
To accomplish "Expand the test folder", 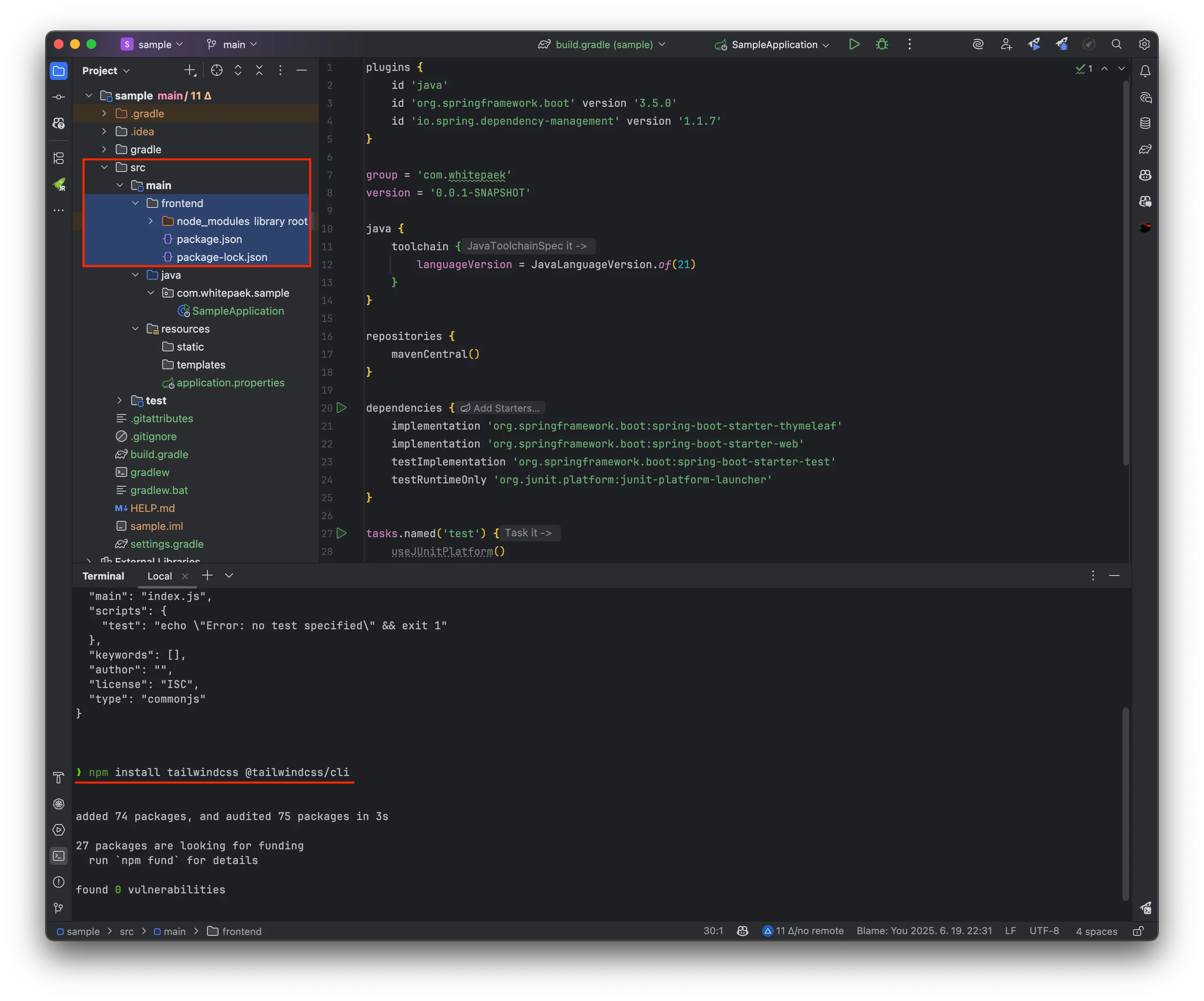I will tap(119, 401).
